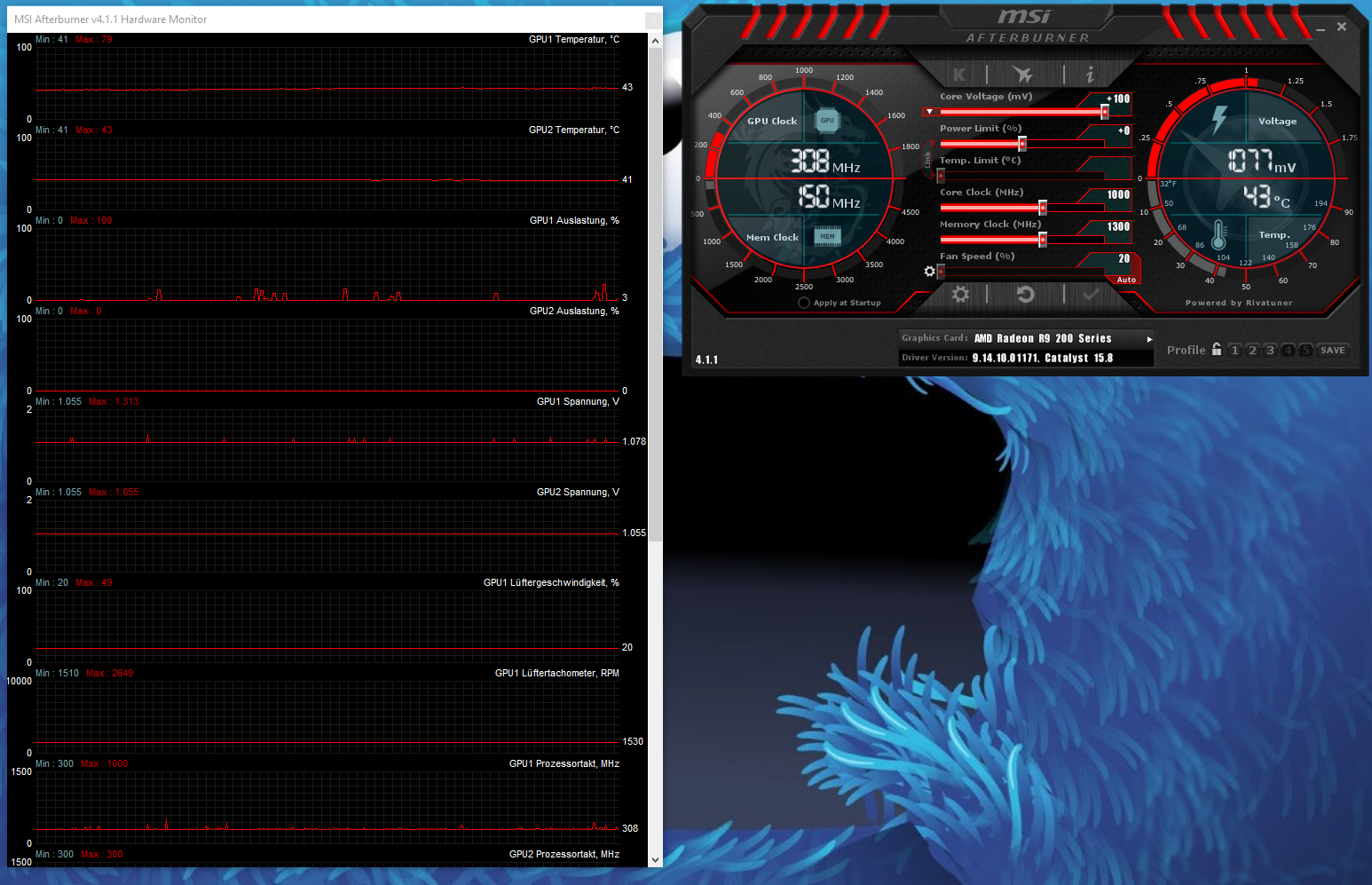Click the GPU2 Prozessortakt MHz label
The height and width of the screenshot is (885, 1372).
point(564,854)
